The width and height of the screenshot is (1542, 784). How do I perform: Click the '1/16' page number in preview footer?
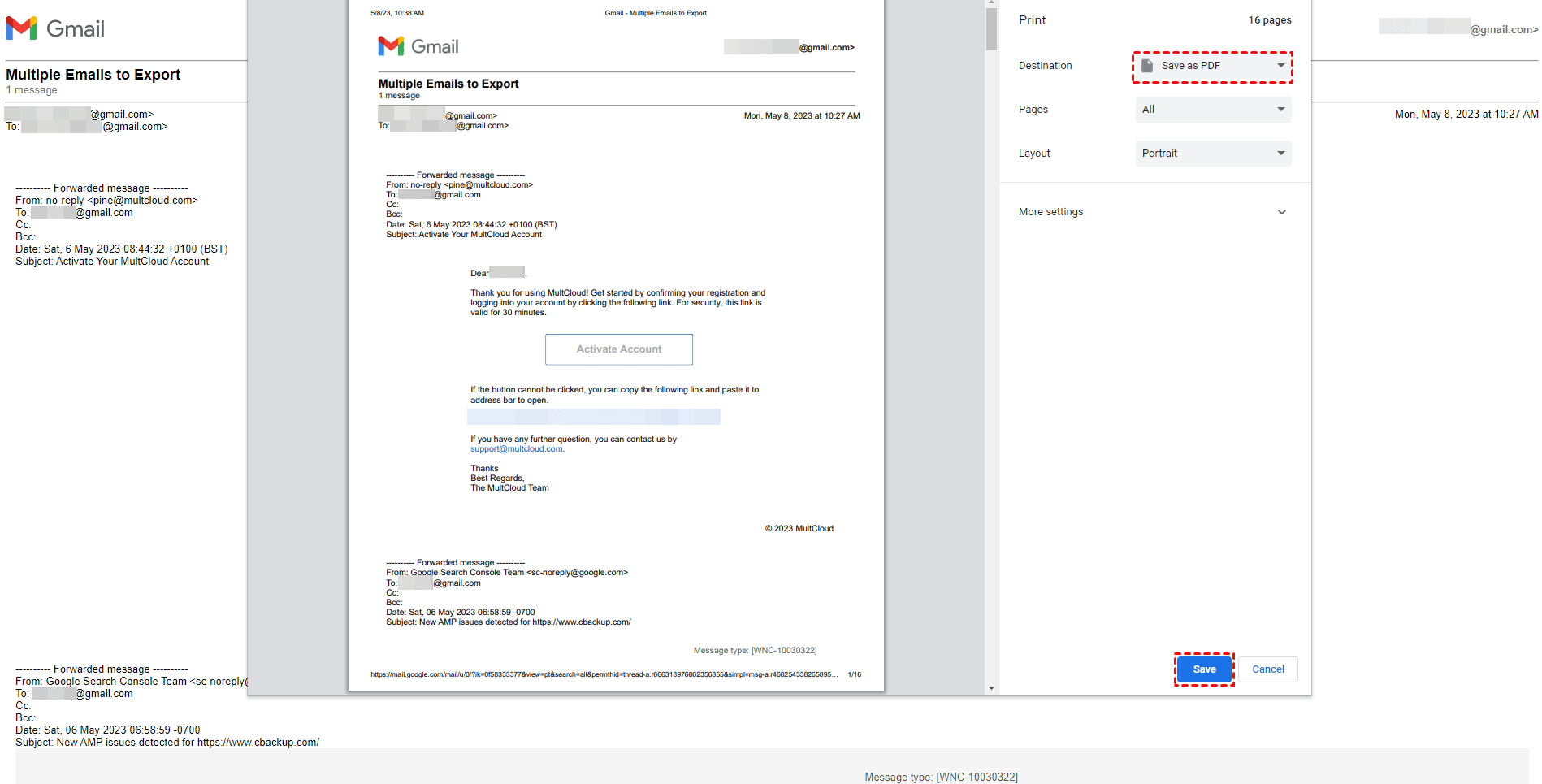[855, 674]
